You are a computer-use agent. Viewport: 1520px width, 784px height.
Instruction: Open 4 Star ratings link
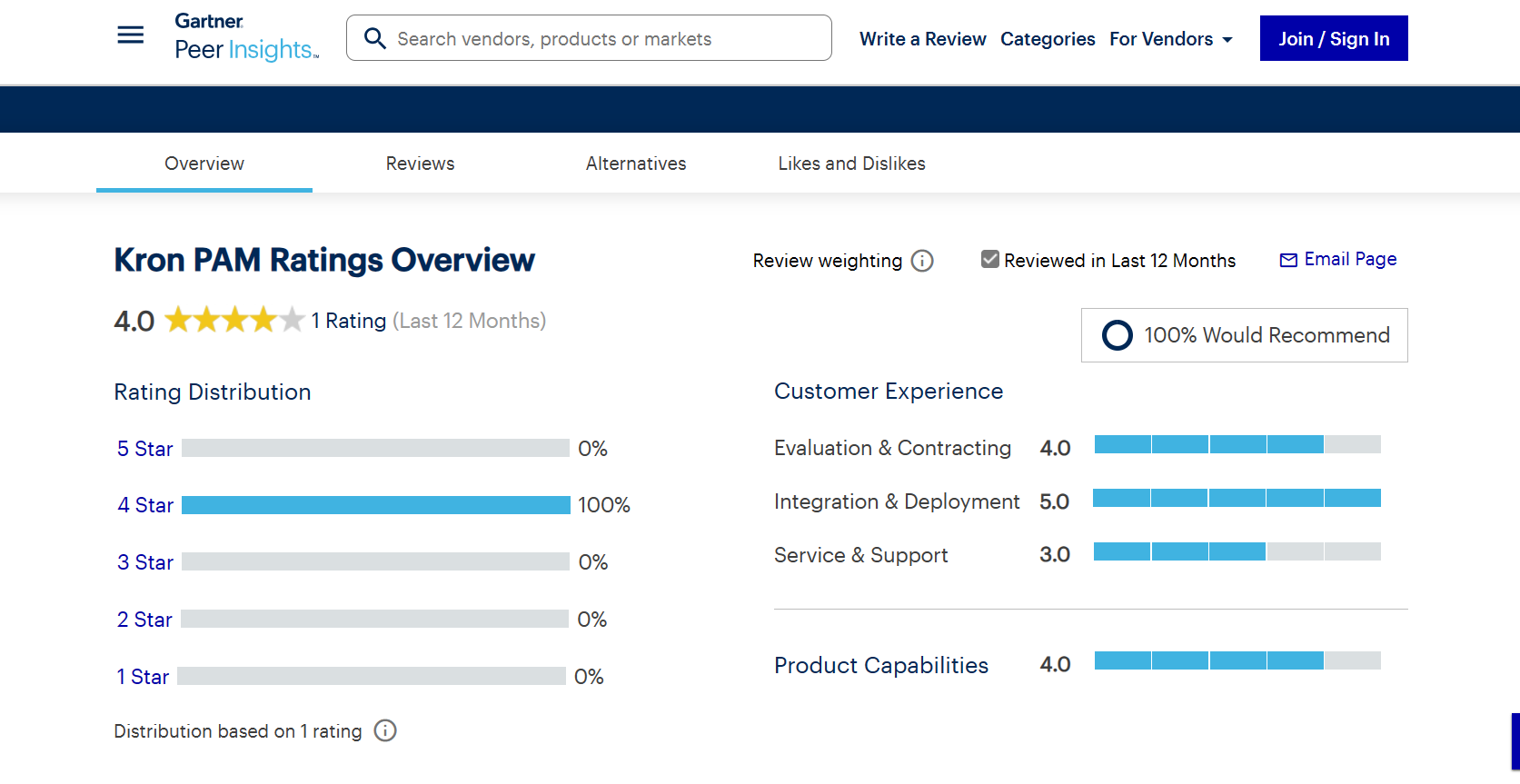point(145,505)
